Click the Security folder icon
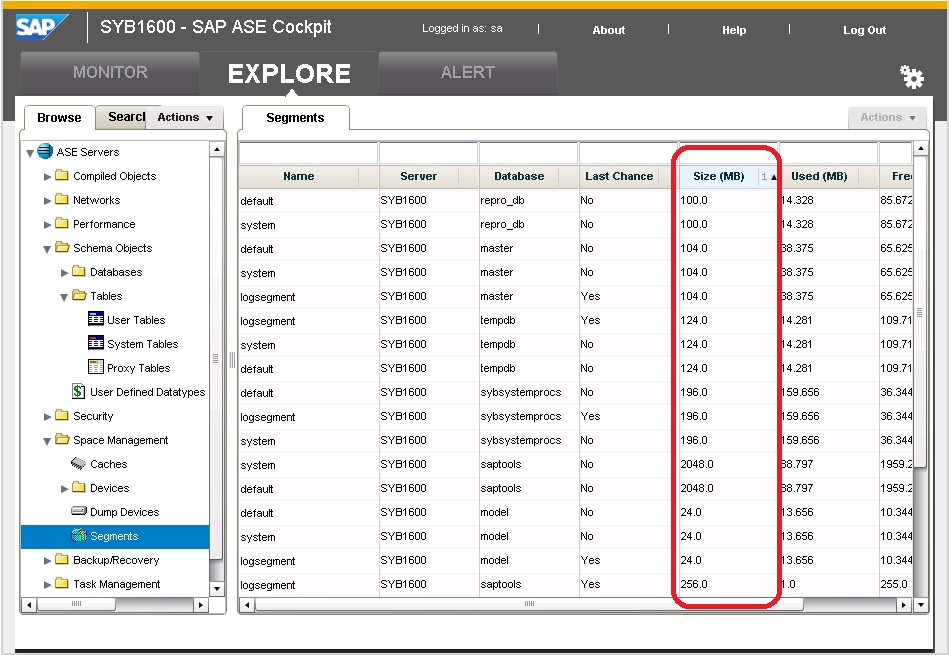949x655 pixels. tap(62, 415)
